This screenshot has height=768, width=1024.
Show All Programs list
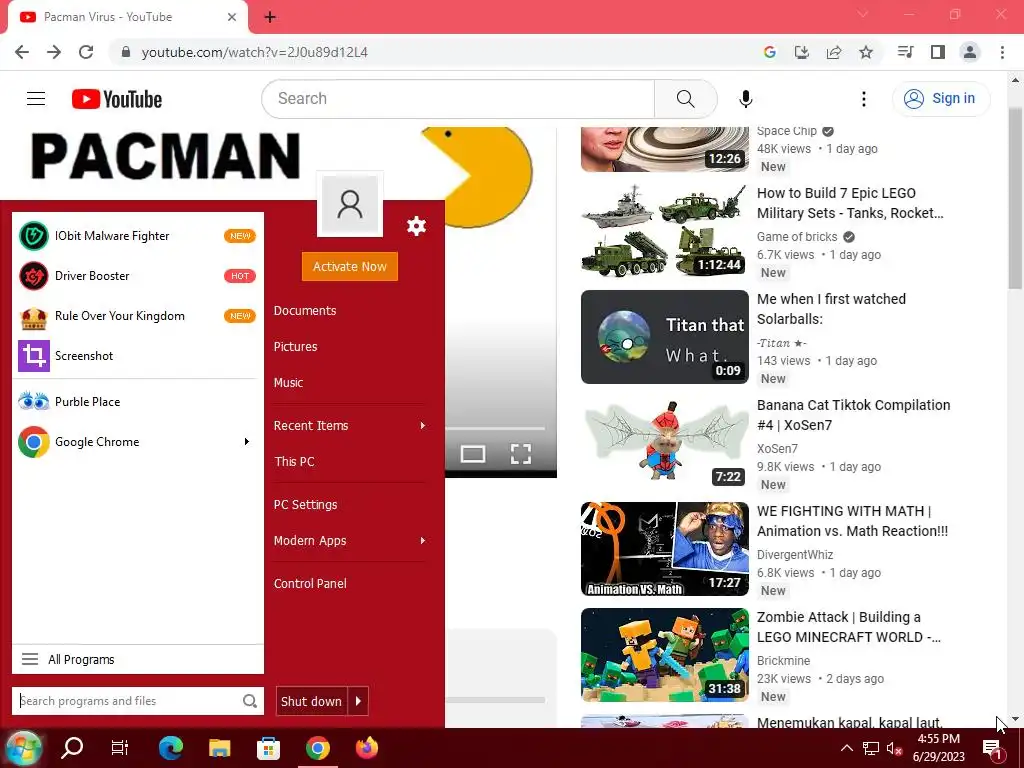[138, 660]
